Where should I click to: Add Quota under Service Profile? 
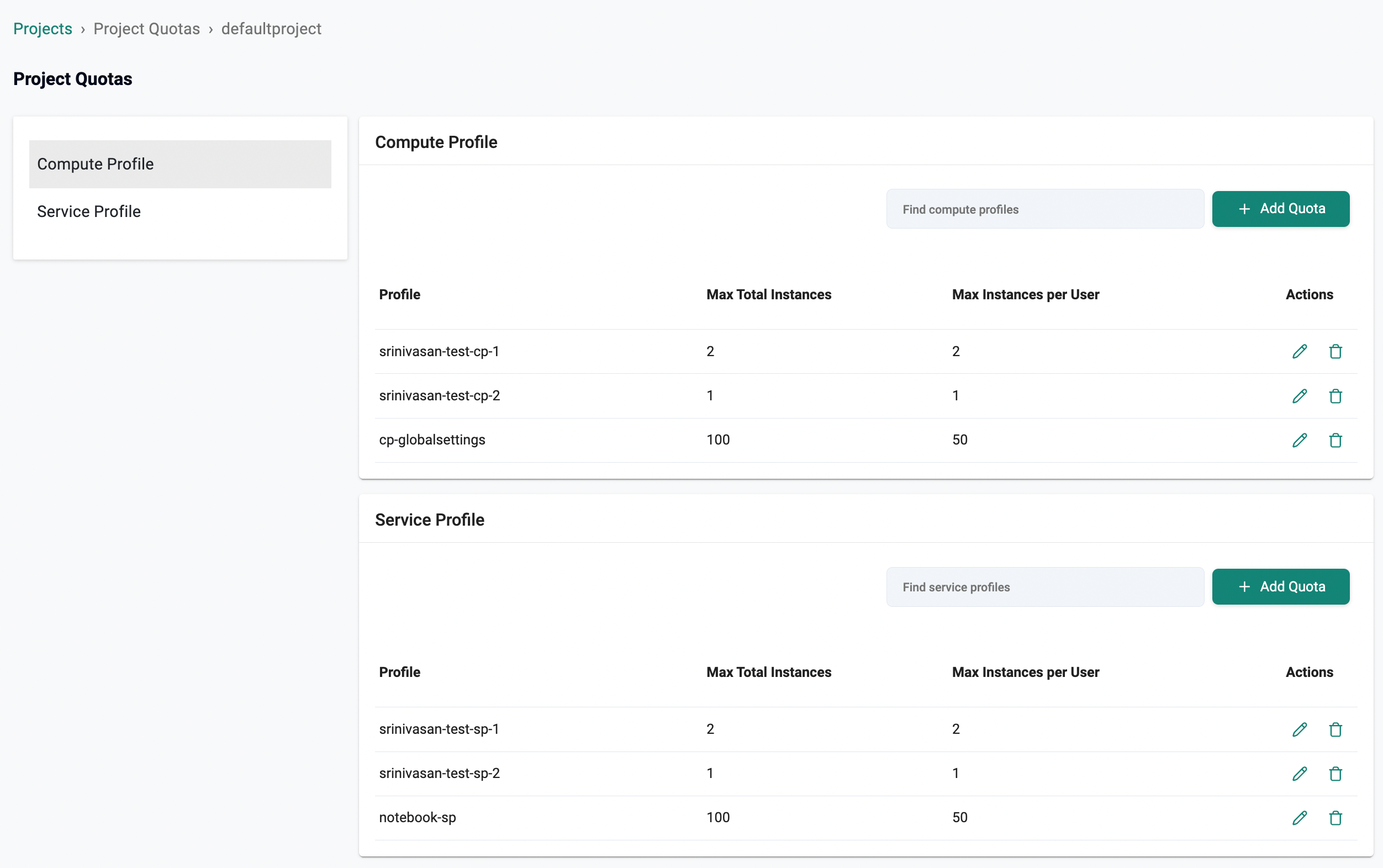click(1280, 587)
